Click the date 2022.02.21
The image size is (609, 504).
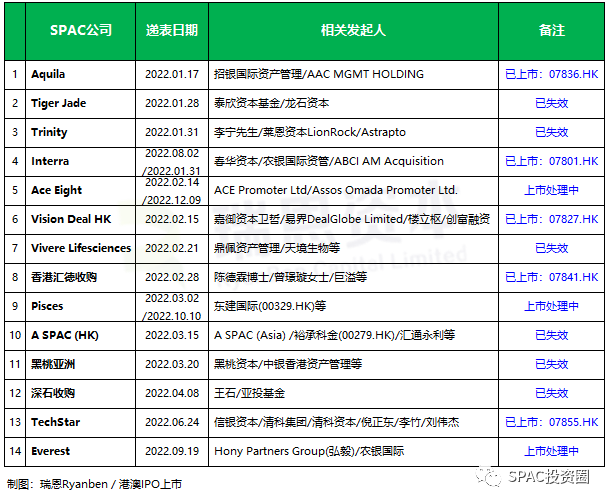click(172, 248)
